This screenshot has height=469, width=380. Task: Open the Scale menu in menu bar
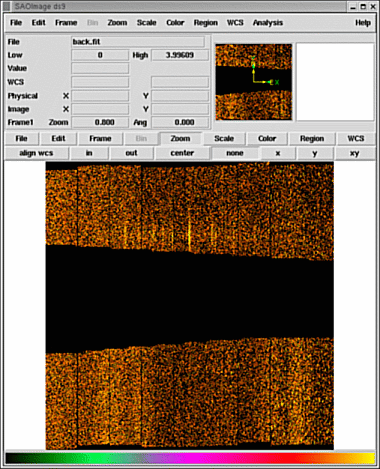(x=146, y=23)
